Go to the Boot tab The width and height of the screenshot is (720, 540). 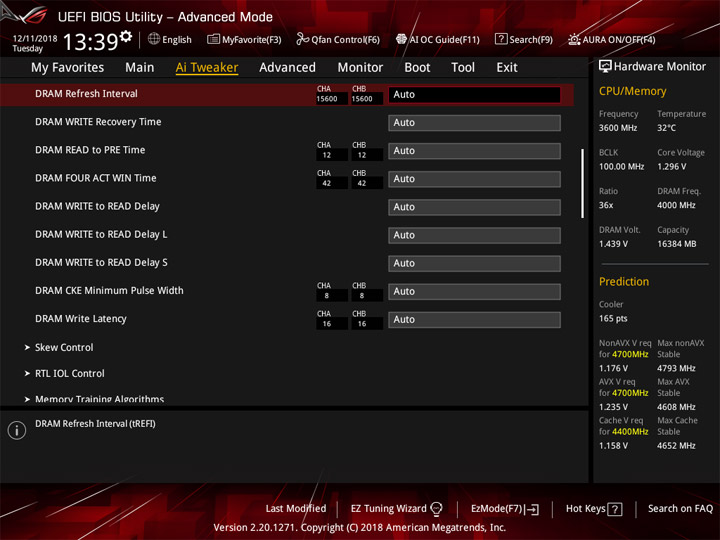point(417,68)
